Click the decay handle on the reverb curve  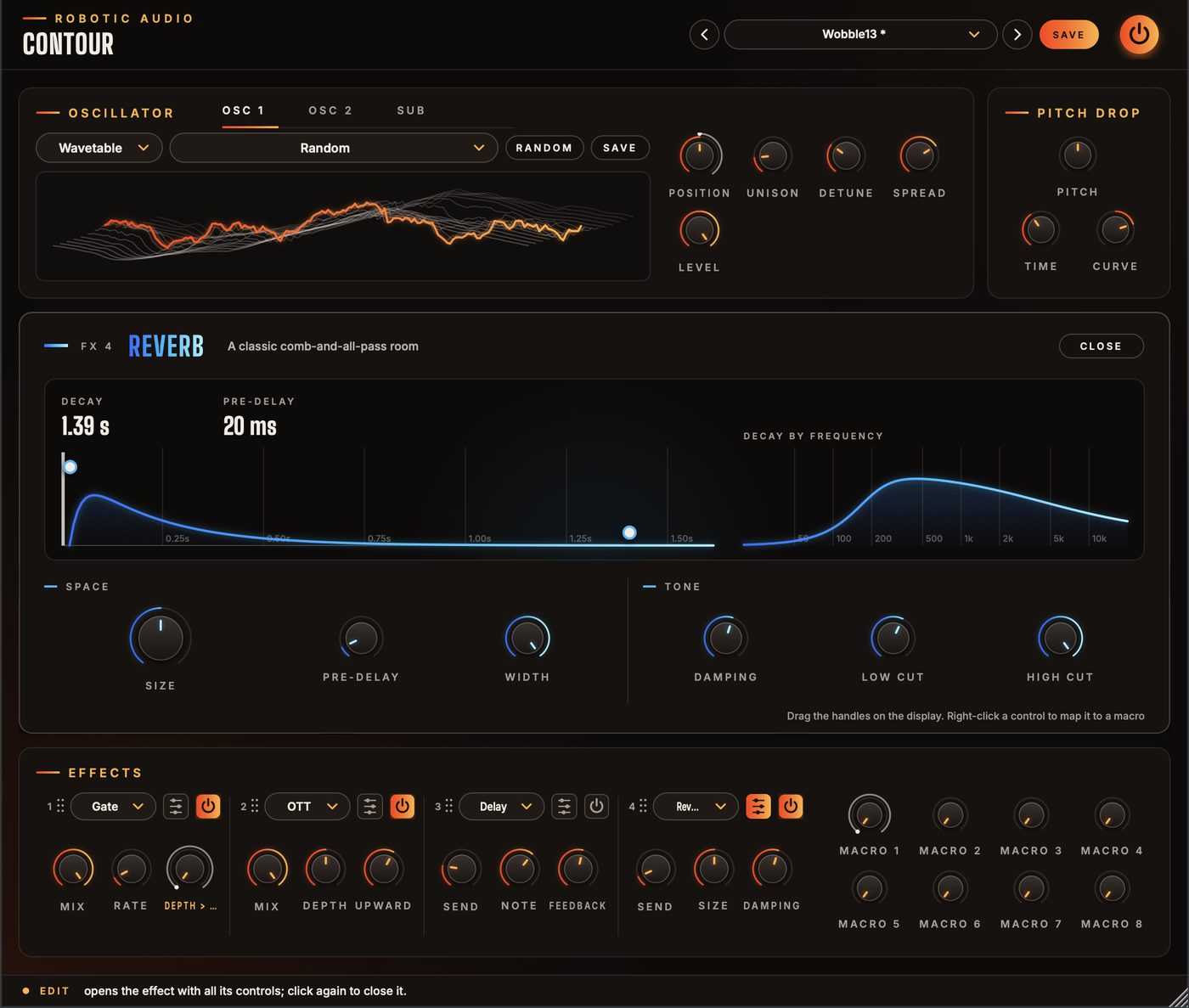click(x=629, y=532)
